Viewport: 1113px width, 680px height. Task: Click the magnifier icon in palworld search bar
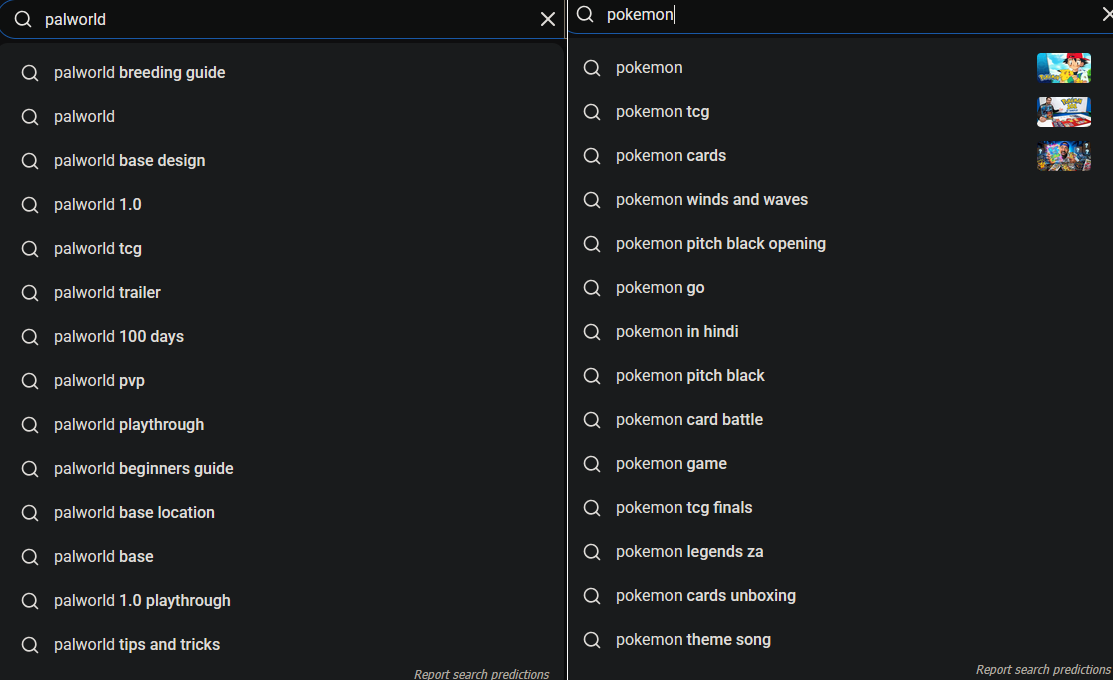pyautogui.click(x=23, y=19)
